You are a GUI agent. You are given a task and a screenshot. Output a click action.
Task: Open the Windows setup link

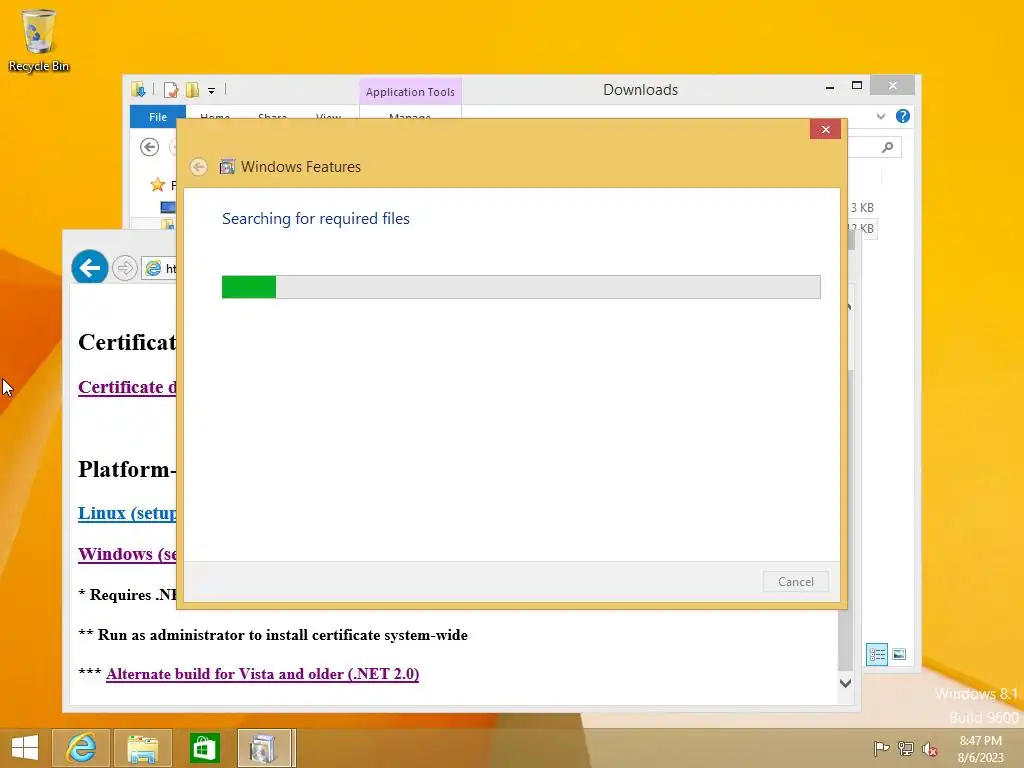pyautogui.click(x=127, y=554)
